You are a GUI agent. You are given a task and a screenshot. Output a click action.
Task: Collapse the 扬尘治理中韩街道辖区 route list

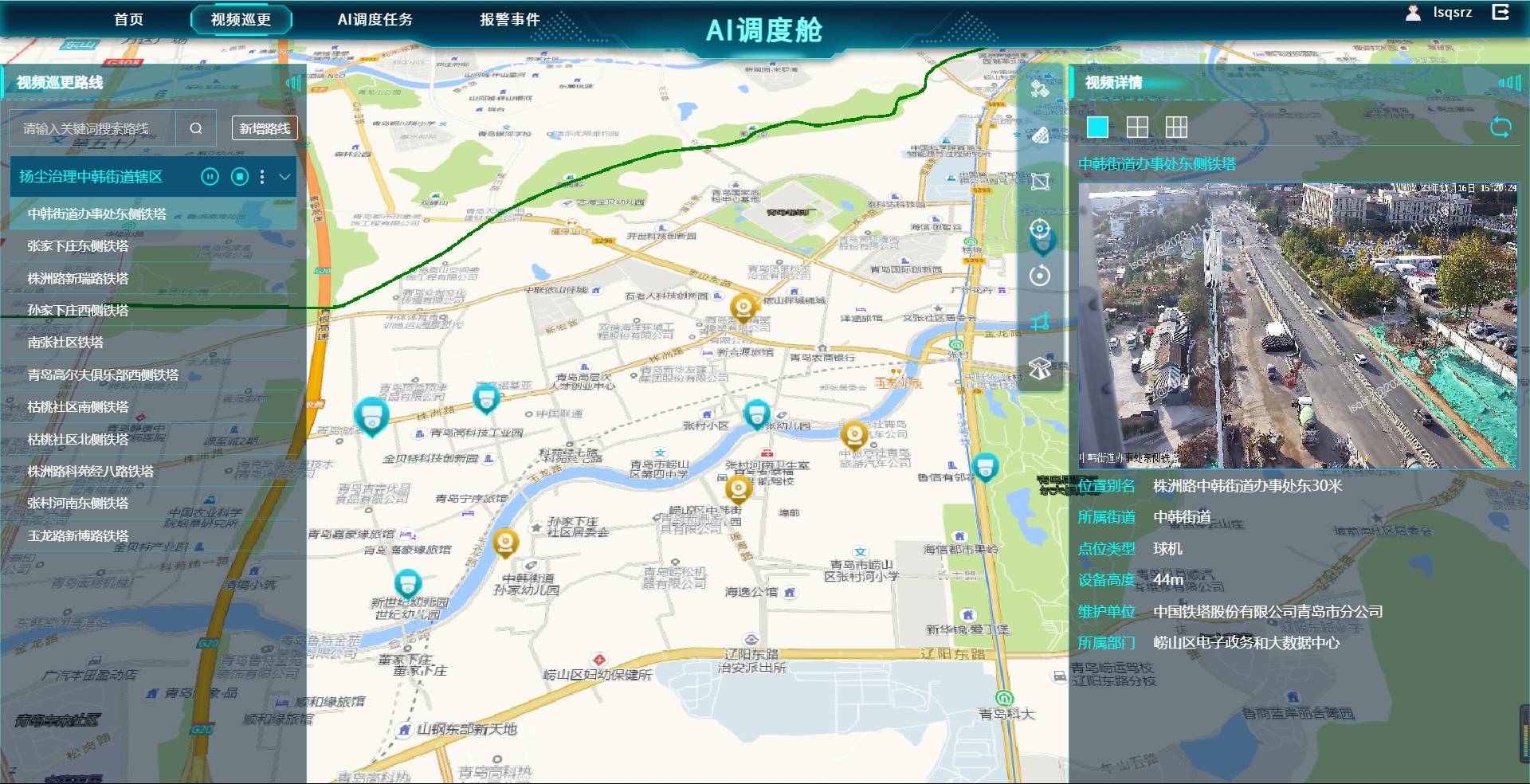click(x=284, y=177)
